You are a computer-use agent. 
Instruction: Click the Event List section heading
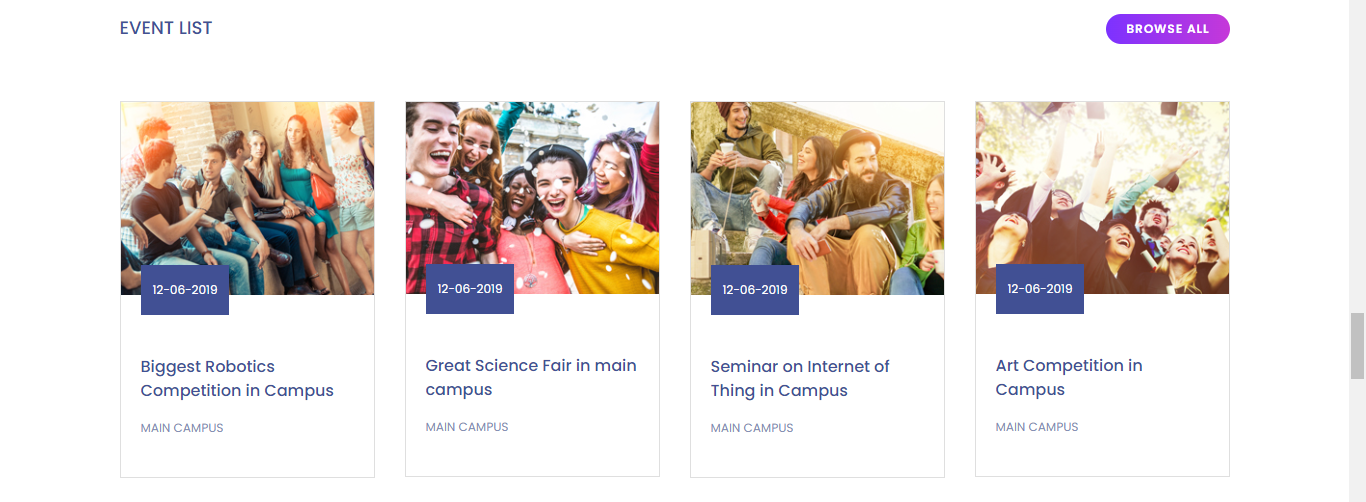click(x=166, y=28)
